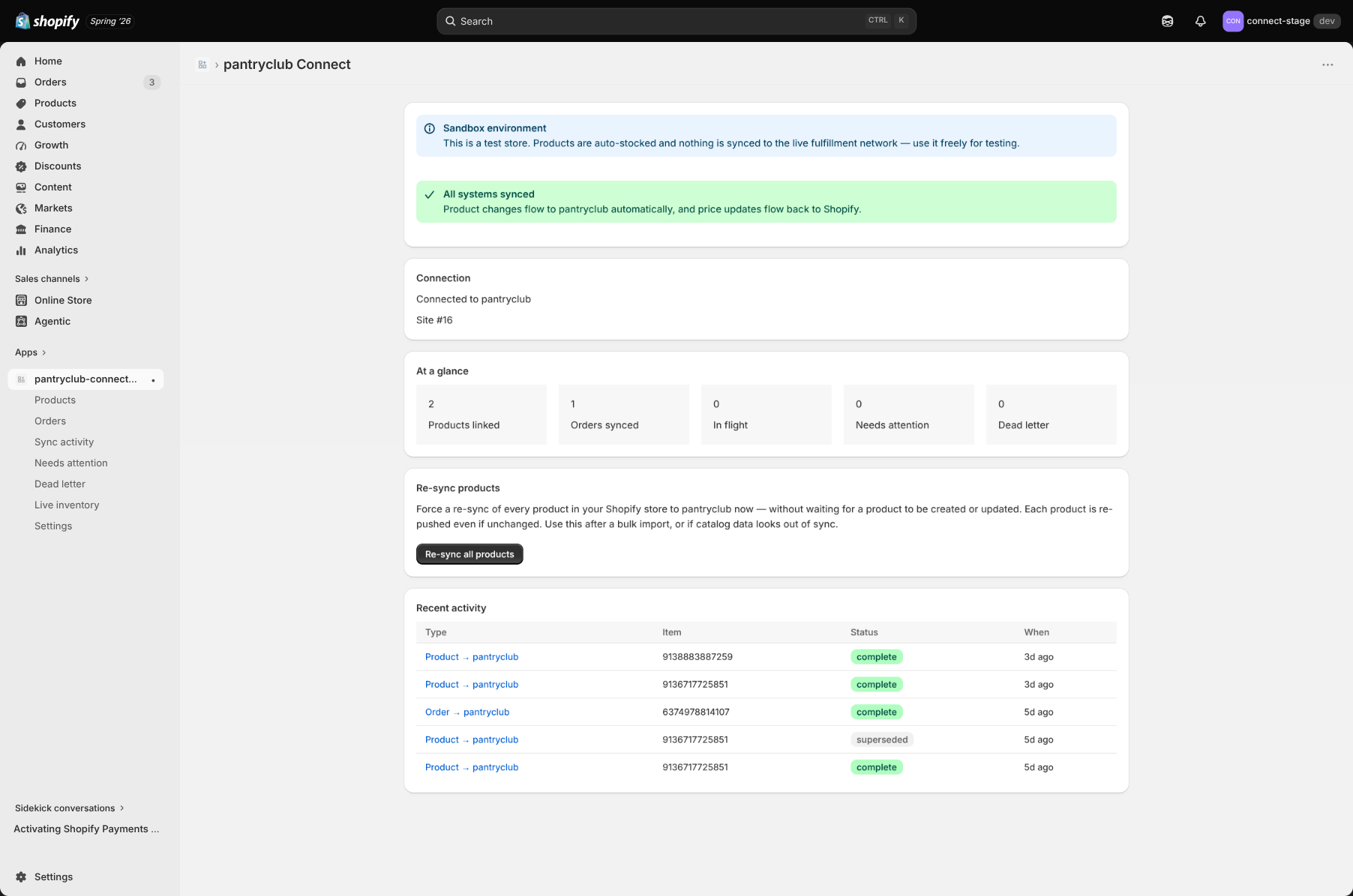Click the Shopify logo

point(47,21)
